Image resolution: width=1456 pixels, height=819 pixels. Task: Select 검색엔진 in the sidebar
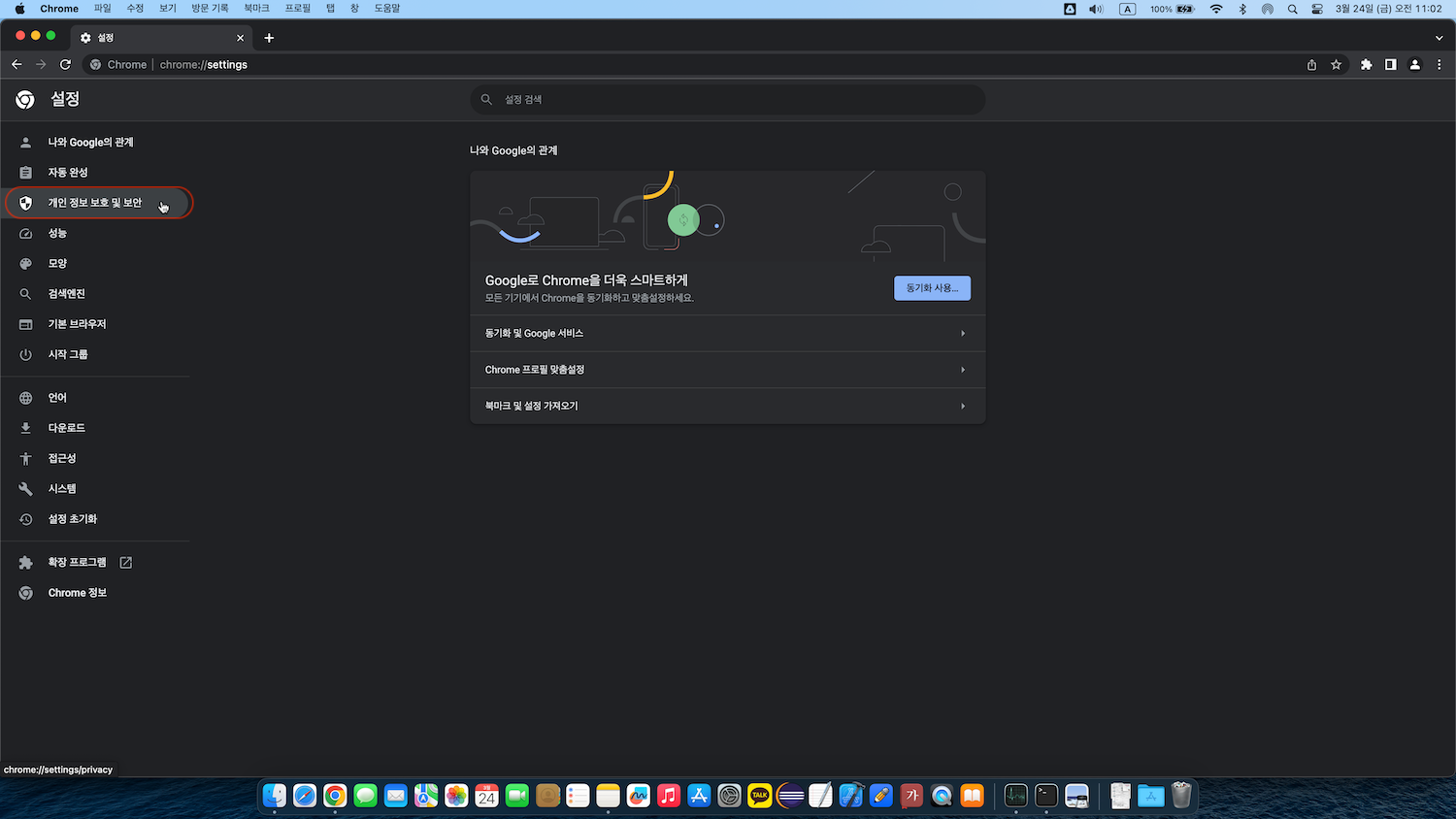[x=97, y=293]
